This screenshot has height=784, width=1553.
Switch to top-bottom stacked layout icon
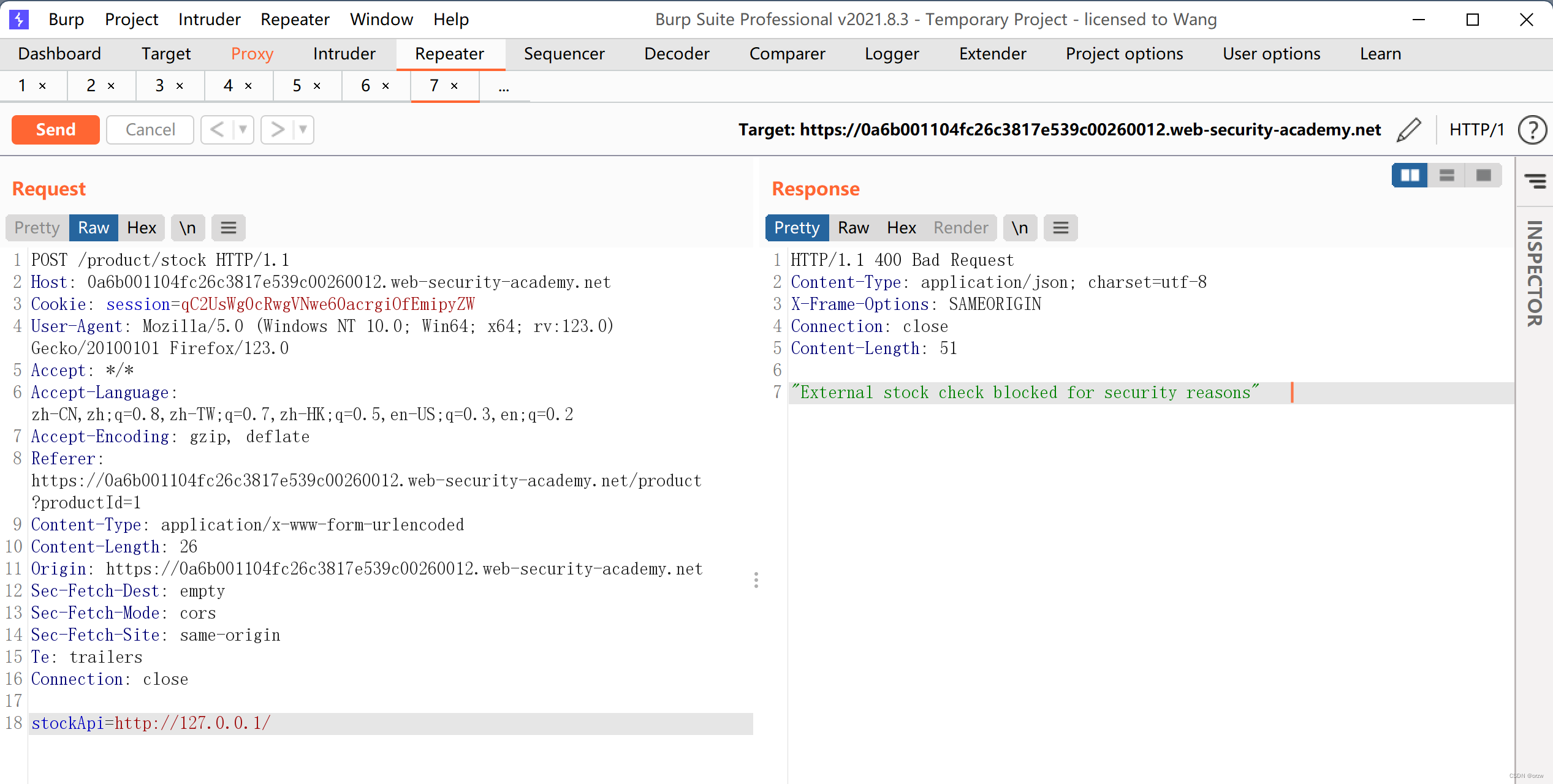coord(1446,176)
